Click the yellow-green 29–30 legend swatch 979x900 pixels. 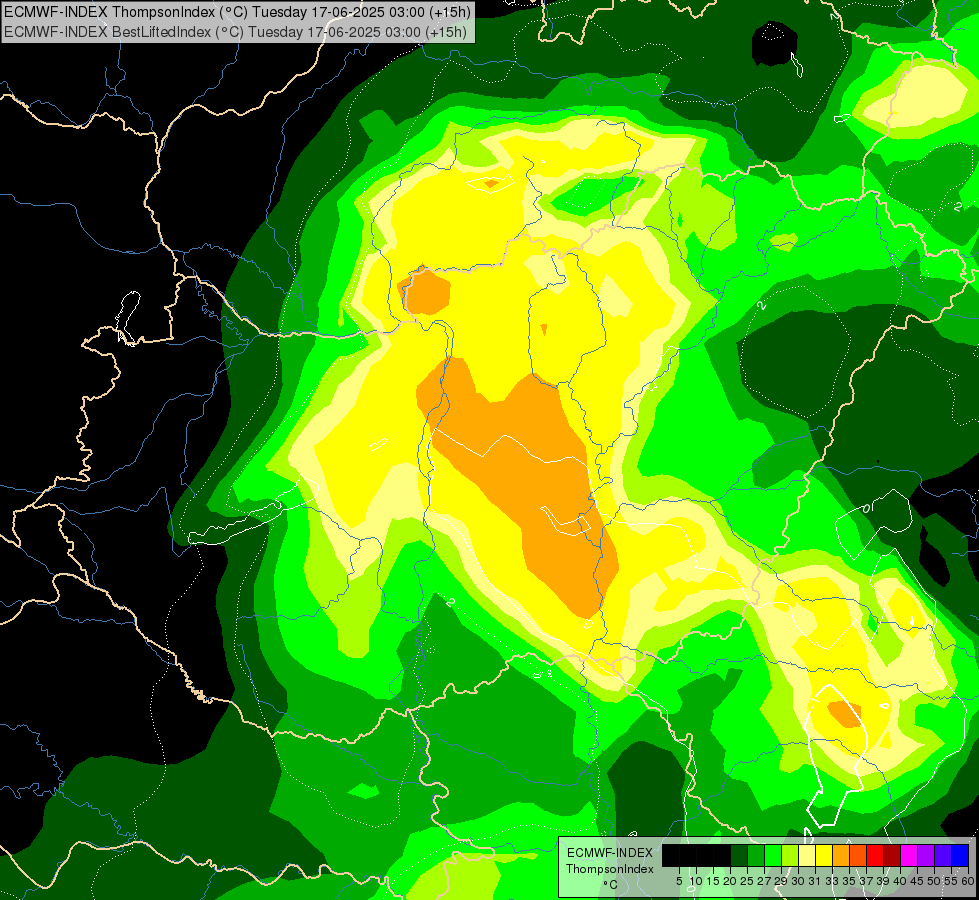790,855
